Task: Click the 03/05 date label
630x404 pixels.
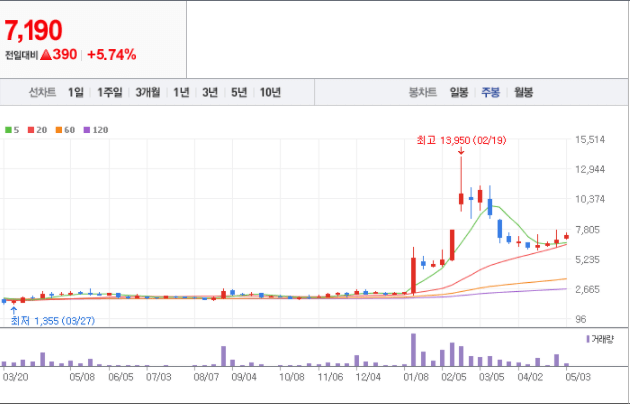Action: click(x=492, y=377)
